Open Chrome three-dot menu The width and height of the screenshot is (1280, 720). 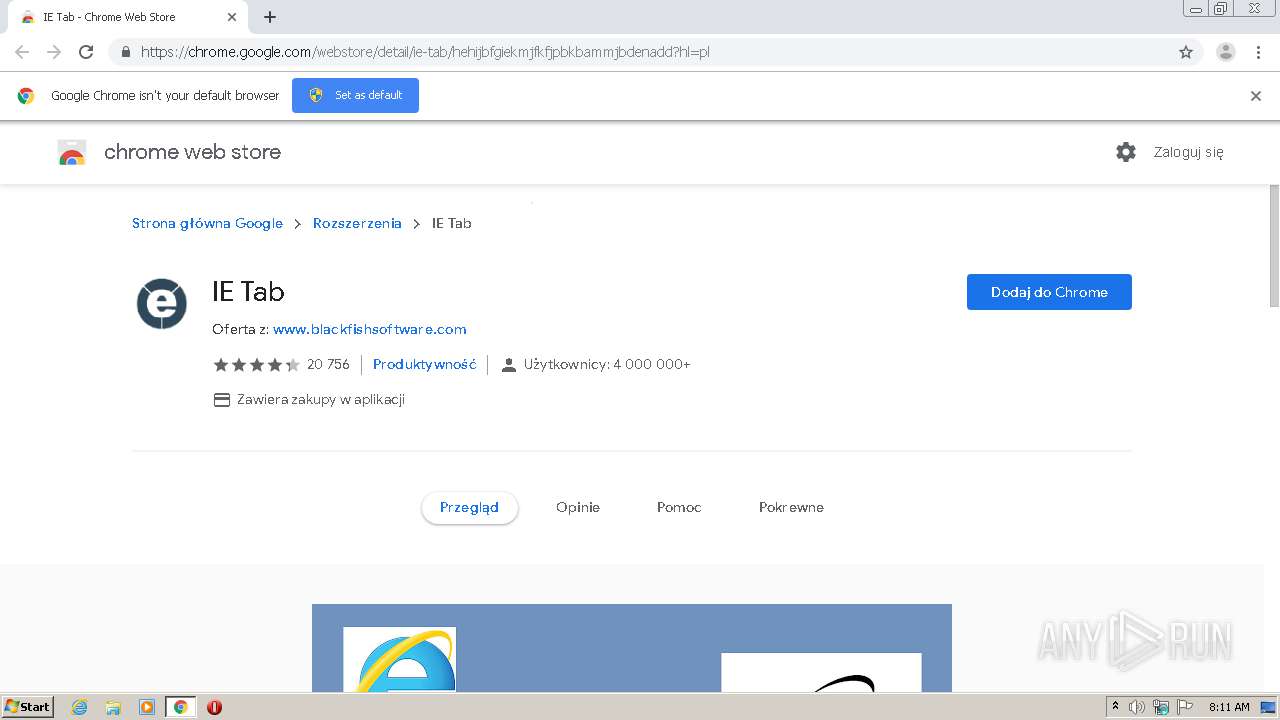pyautogui.click(x=1258, y=52)
